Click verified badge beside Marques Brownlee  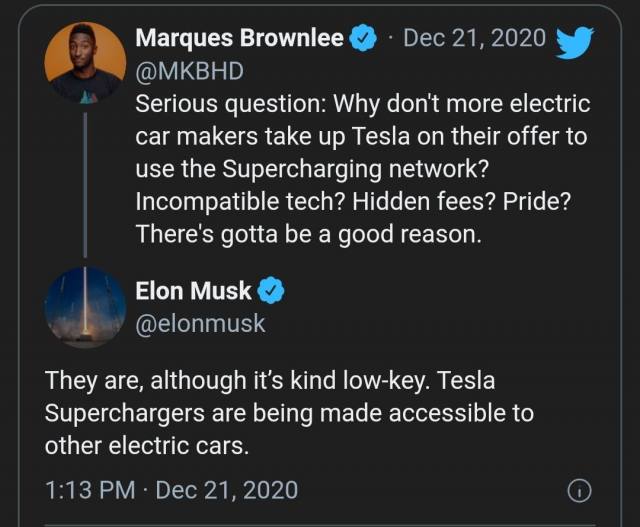[363, 39]
